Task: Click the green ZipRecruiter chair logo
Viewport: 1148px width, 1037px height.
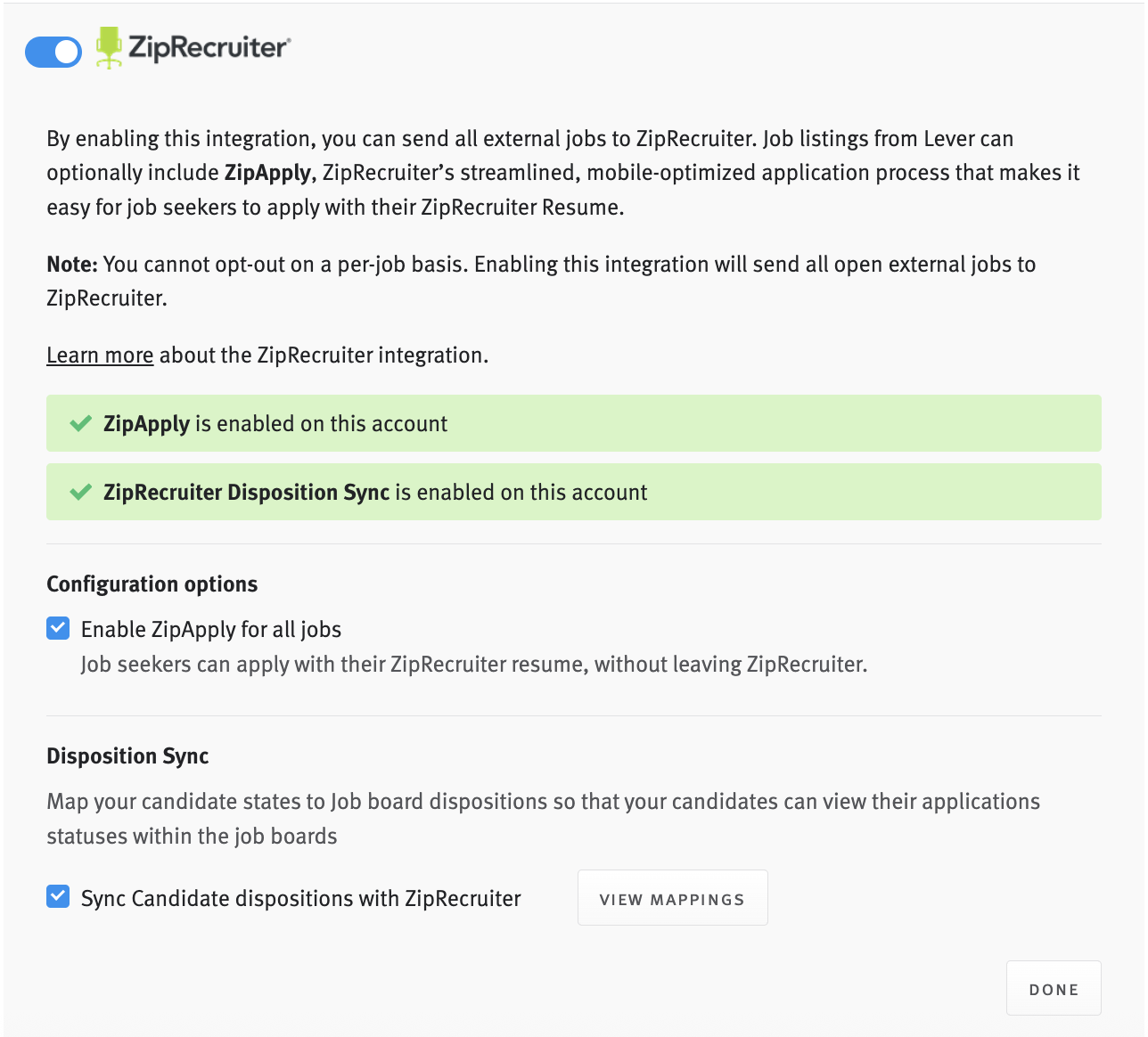Action: (109, 47)
